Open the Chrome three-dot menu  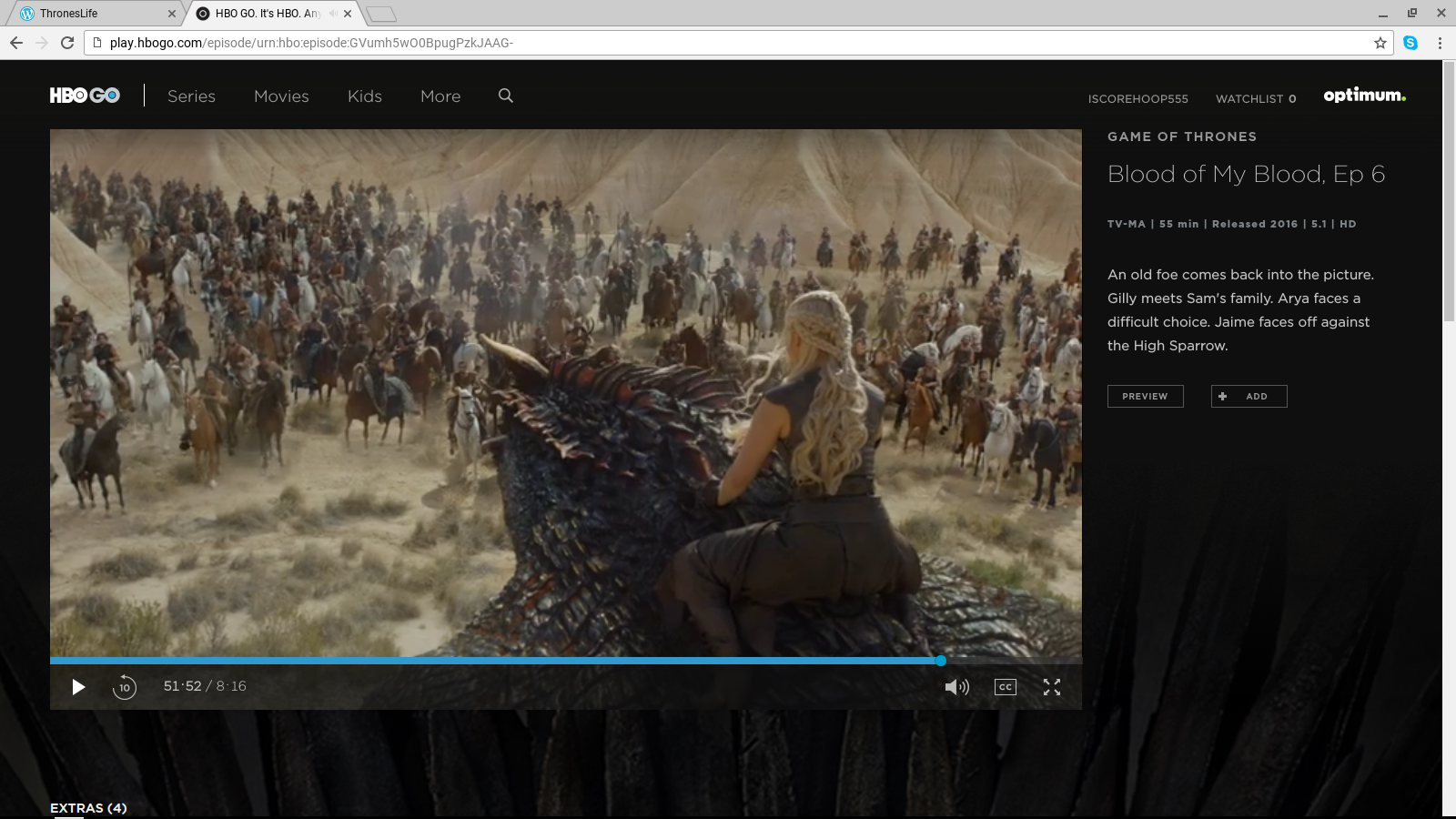[x=1440, y=43]
